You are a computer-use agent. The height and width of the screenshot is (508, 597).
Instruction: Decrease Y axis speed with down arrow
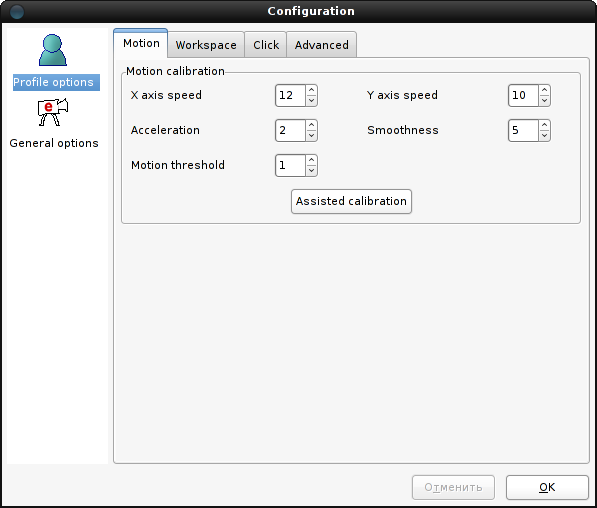point(544,101)
